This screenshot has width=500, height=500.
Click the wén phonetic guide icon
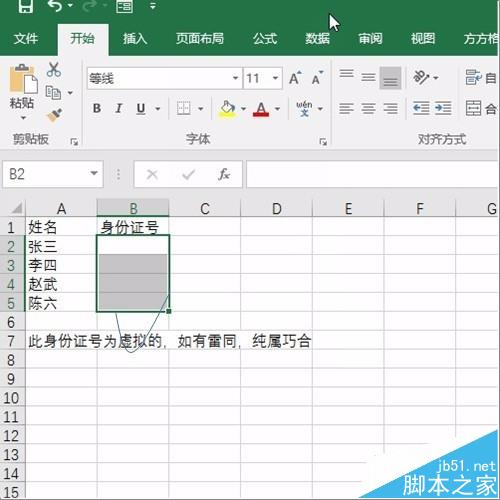coord(304,109)
